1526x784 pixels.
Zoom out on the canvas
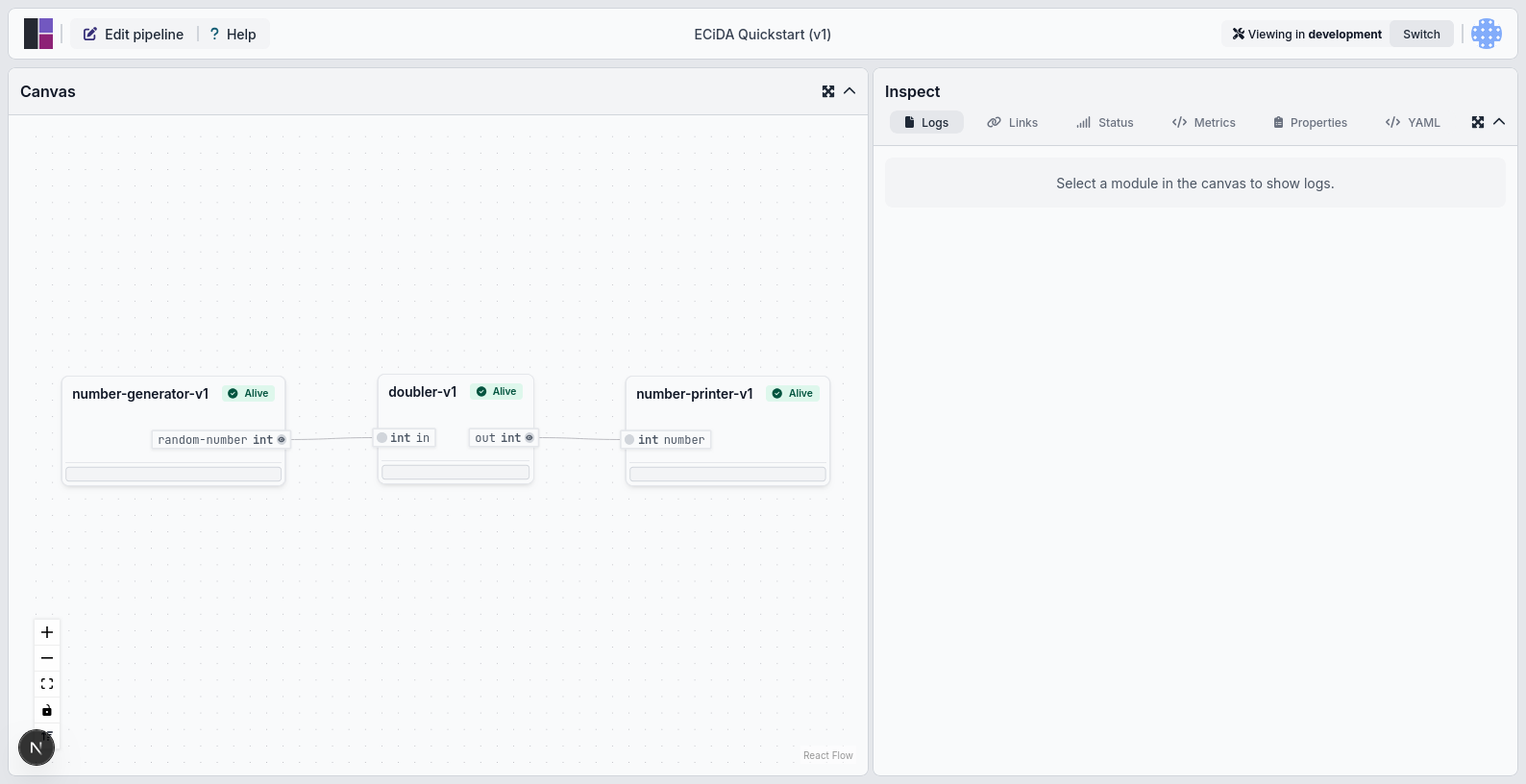(x=47, y=658)
